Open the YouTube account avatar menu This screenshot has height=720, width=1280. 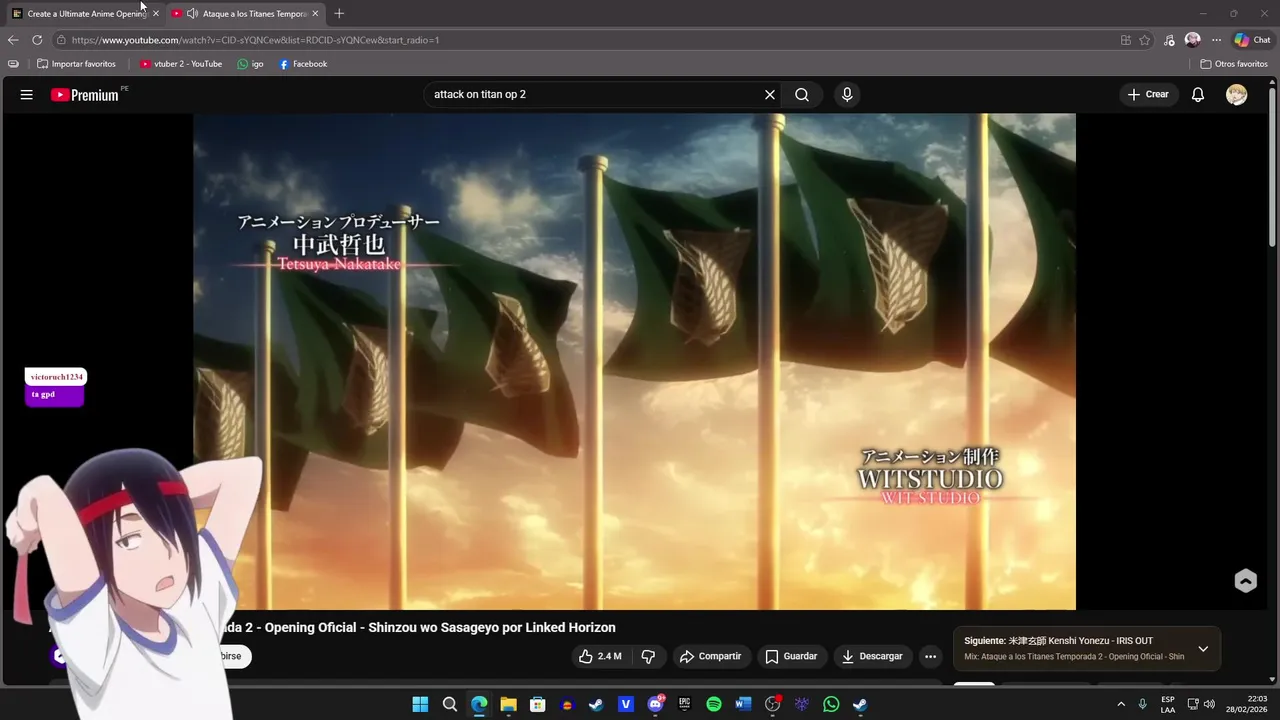click(x=1237, y=95)
